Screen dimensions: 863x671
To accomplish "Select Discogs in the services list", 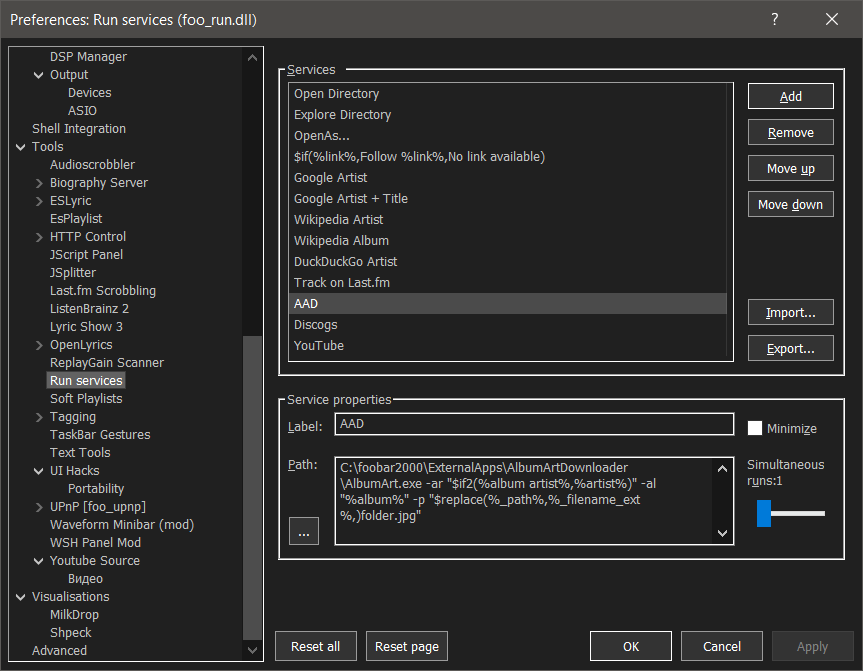I will [x=315, y=325].
